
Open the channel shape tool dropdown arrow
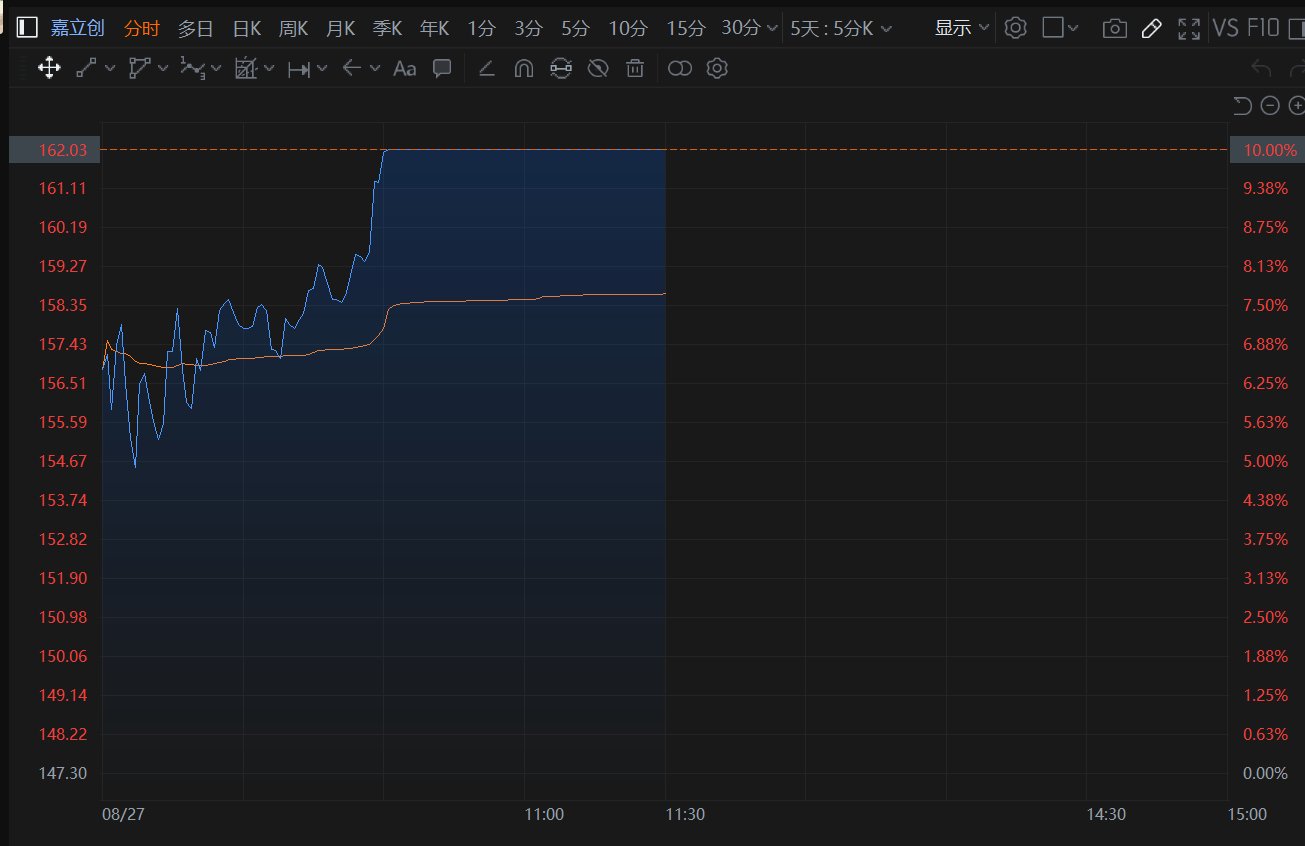click(162, 69)
